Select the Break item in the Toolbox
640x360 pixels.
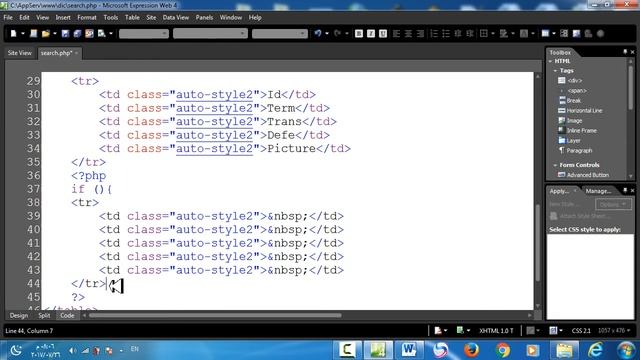[573, 100]
